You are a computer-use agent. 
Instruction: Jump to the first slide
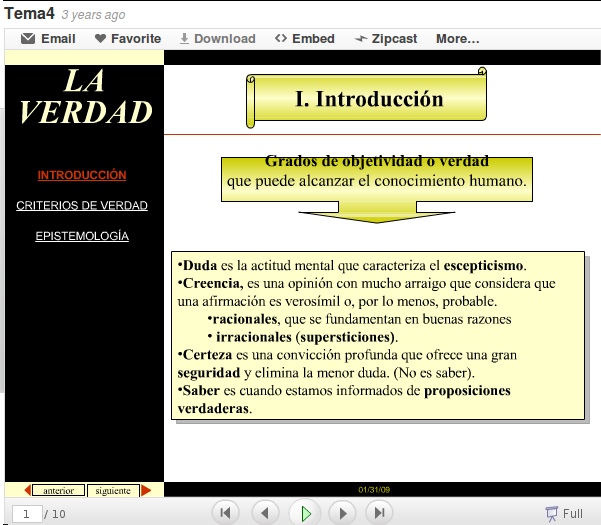pos(227,513)
